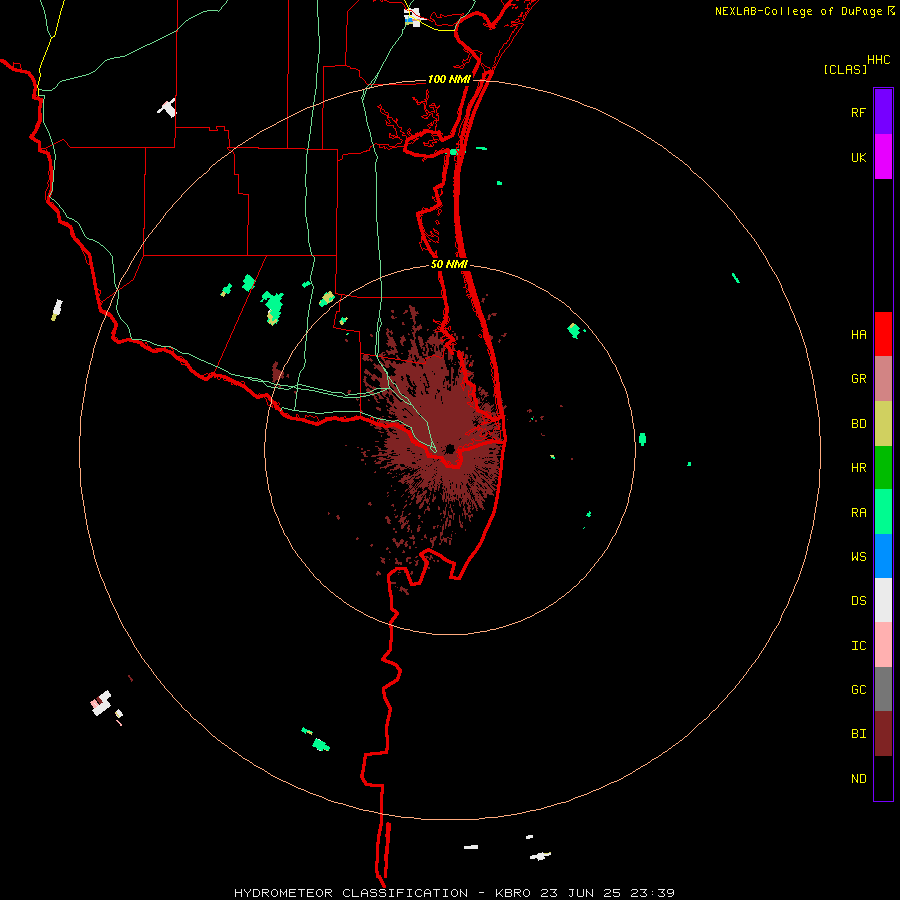Select the BI legend label
900x900 pixels.
tap(858, 734)
